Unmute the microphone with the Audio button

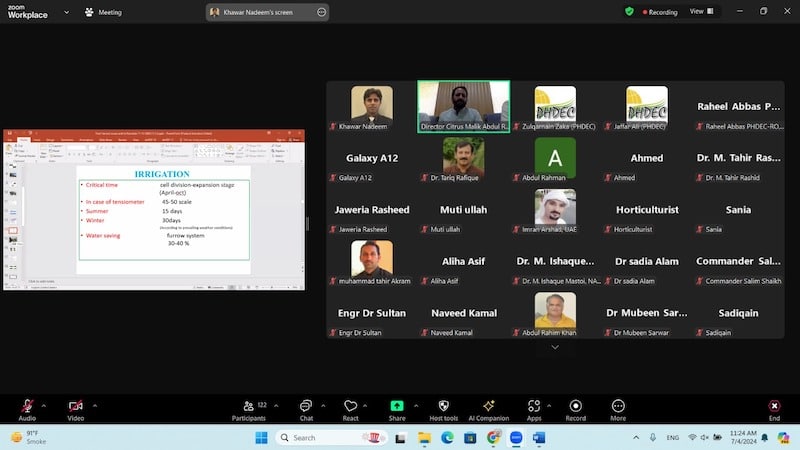pos(27,409)
